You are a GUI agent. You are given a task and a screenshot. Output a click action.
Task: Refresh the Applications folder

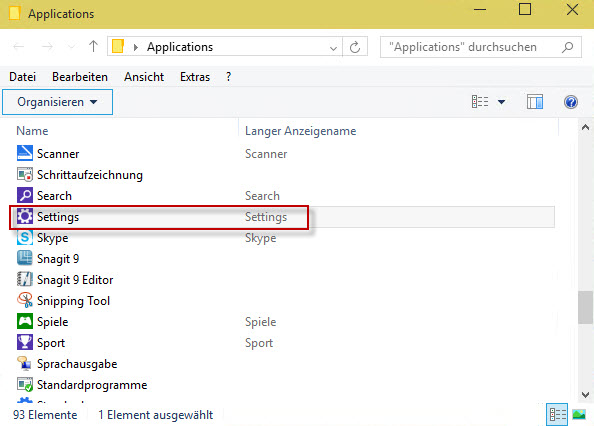(x=355, y=47)
